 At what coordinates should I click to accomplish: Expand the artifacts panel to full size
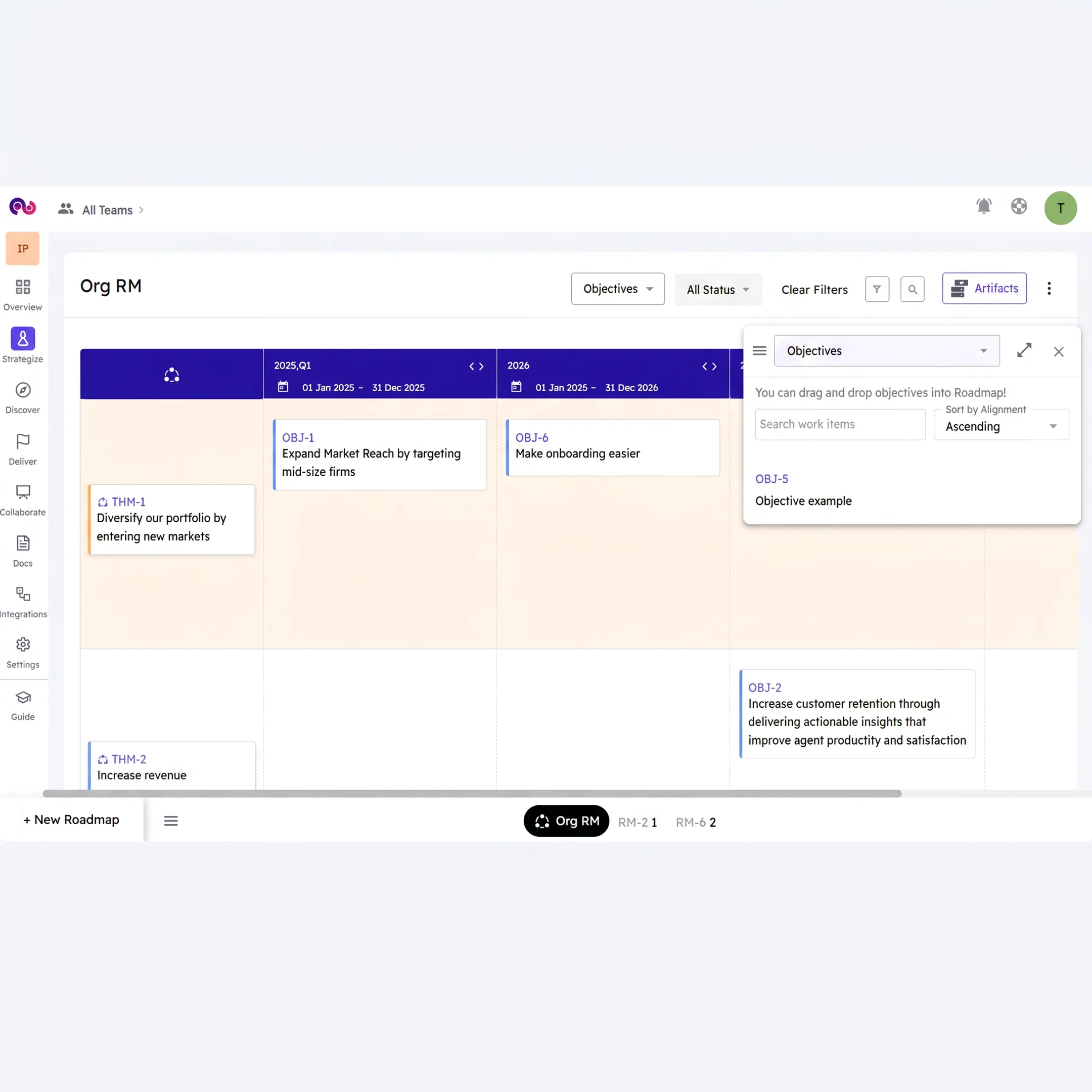(1024, 350)
